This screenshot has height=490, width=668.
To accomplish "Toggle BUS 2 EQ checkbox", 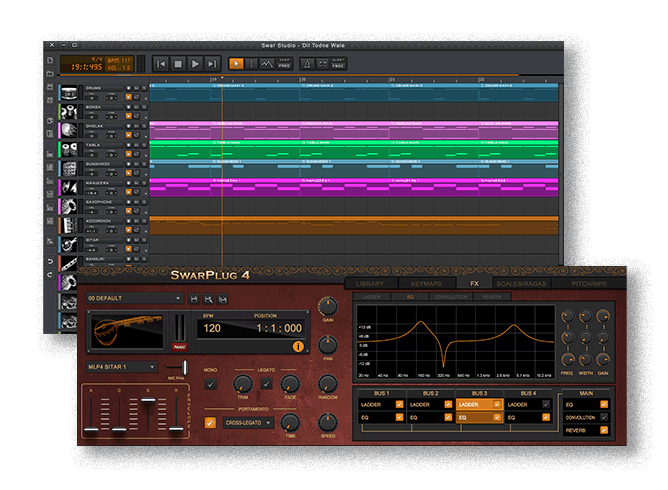I will point(448,417).
